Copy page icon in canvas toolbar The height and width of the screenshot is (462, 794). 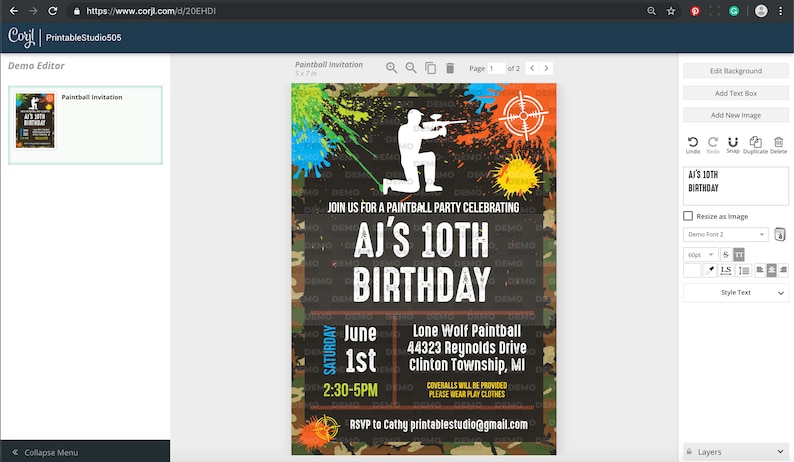tap(430, 68)
